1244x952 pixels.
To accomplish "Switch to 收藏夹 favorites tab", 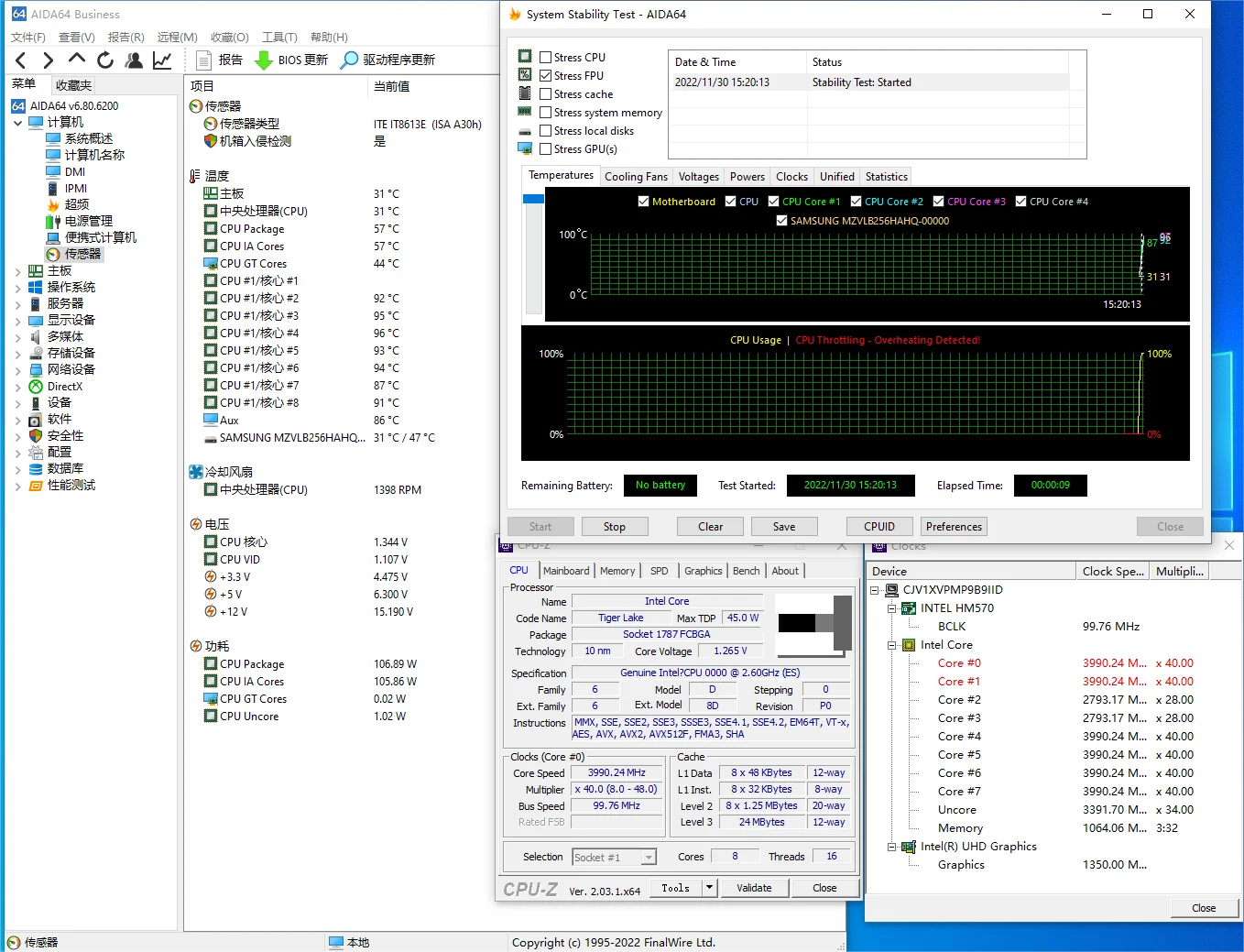I will [x=73, y=85].
